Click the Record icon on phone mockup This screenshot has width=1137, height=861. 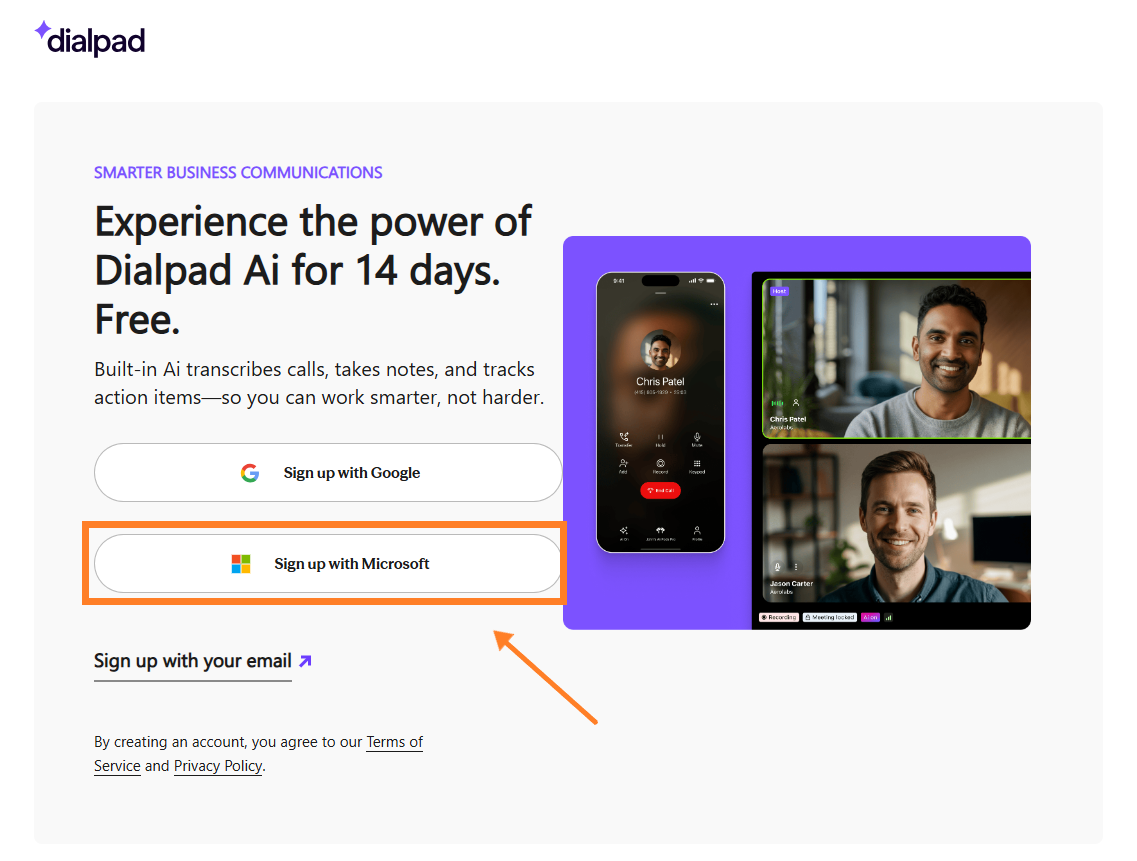pos(660,466)
